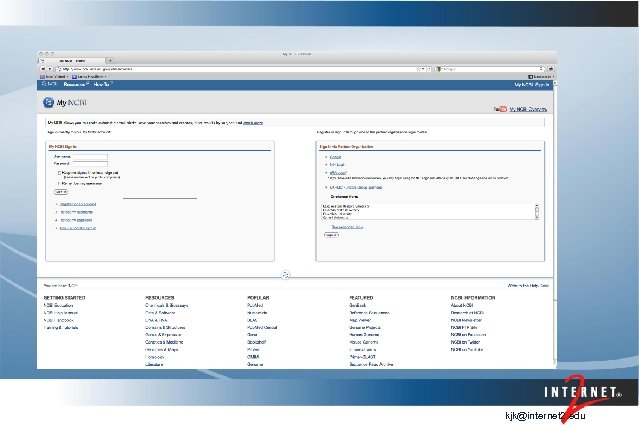Viewport: 639px width, 425px height.
Task: Click the YouTube icon near My NCBI Overview
Action: click(500, 109)
